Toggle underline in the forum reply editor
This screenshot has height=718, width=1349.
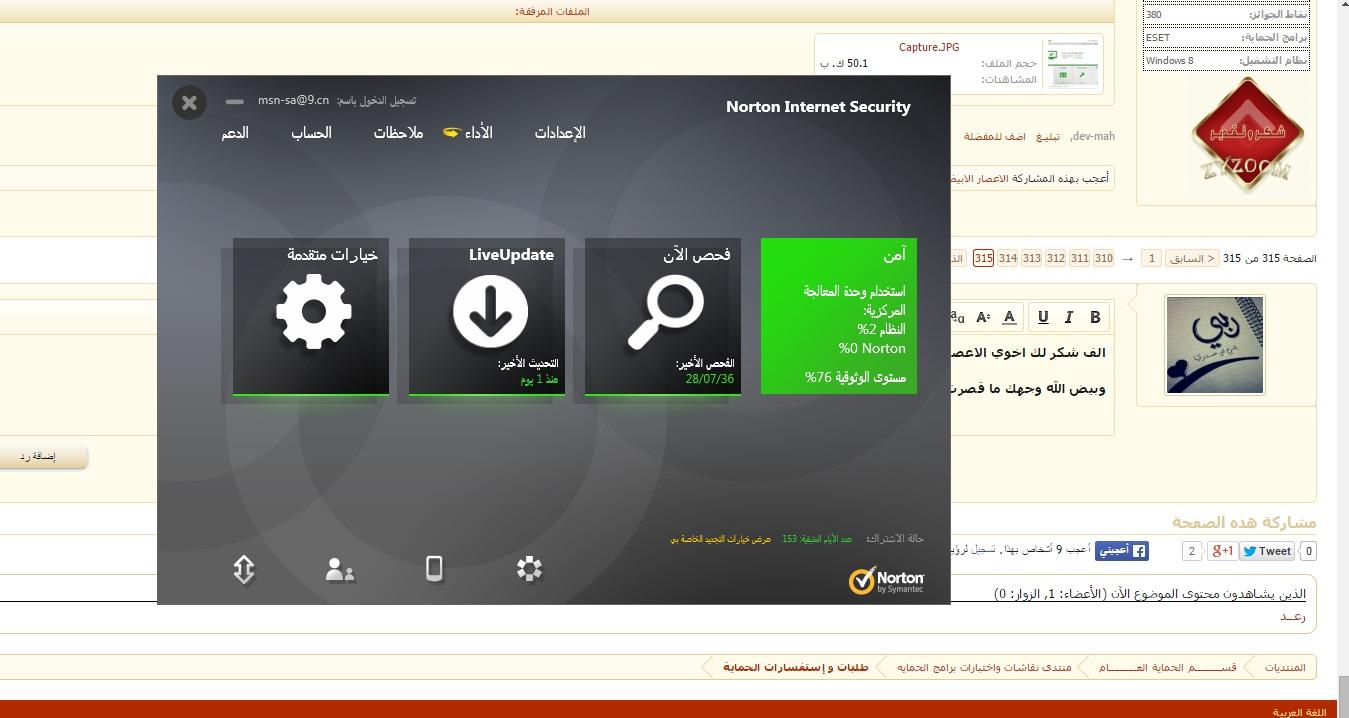pyautogui.click(x=1043, y=317)
